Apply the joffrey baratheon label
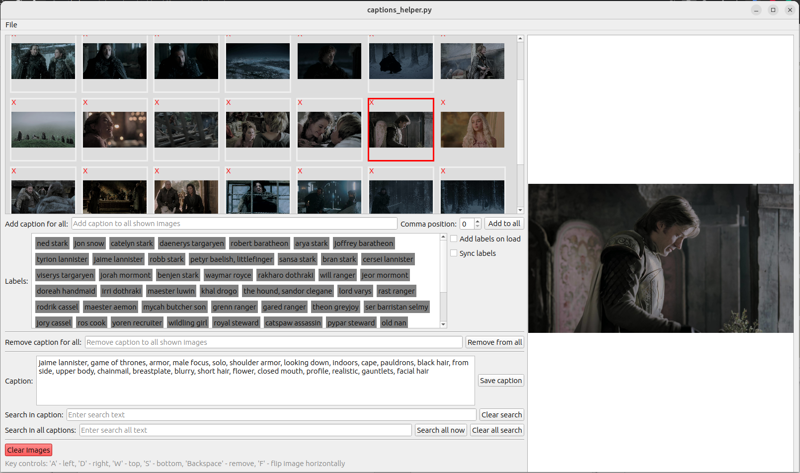The image size is (800, 473). pos(364,243)
